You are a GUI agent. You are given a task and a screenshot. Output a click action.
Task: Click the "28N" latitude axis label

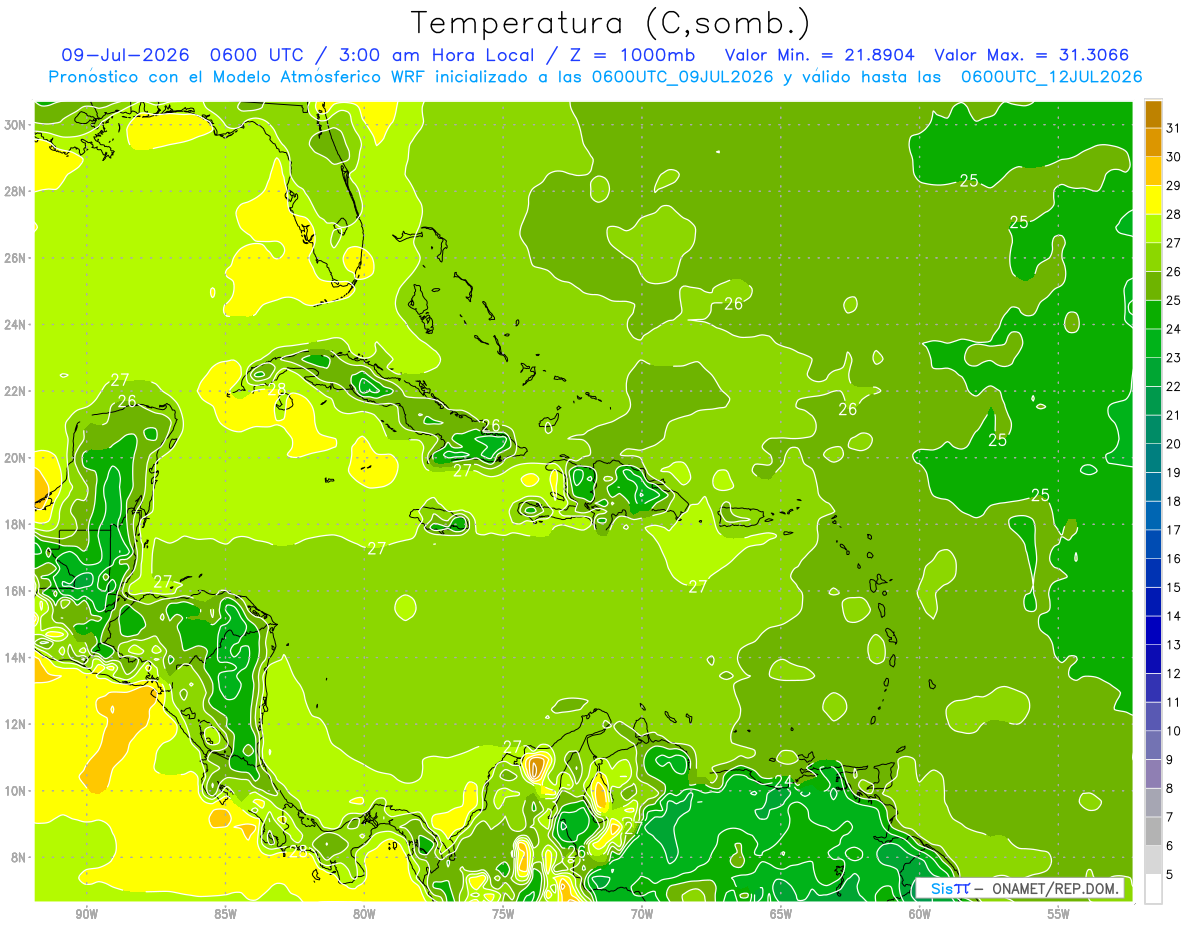(17, 191)
